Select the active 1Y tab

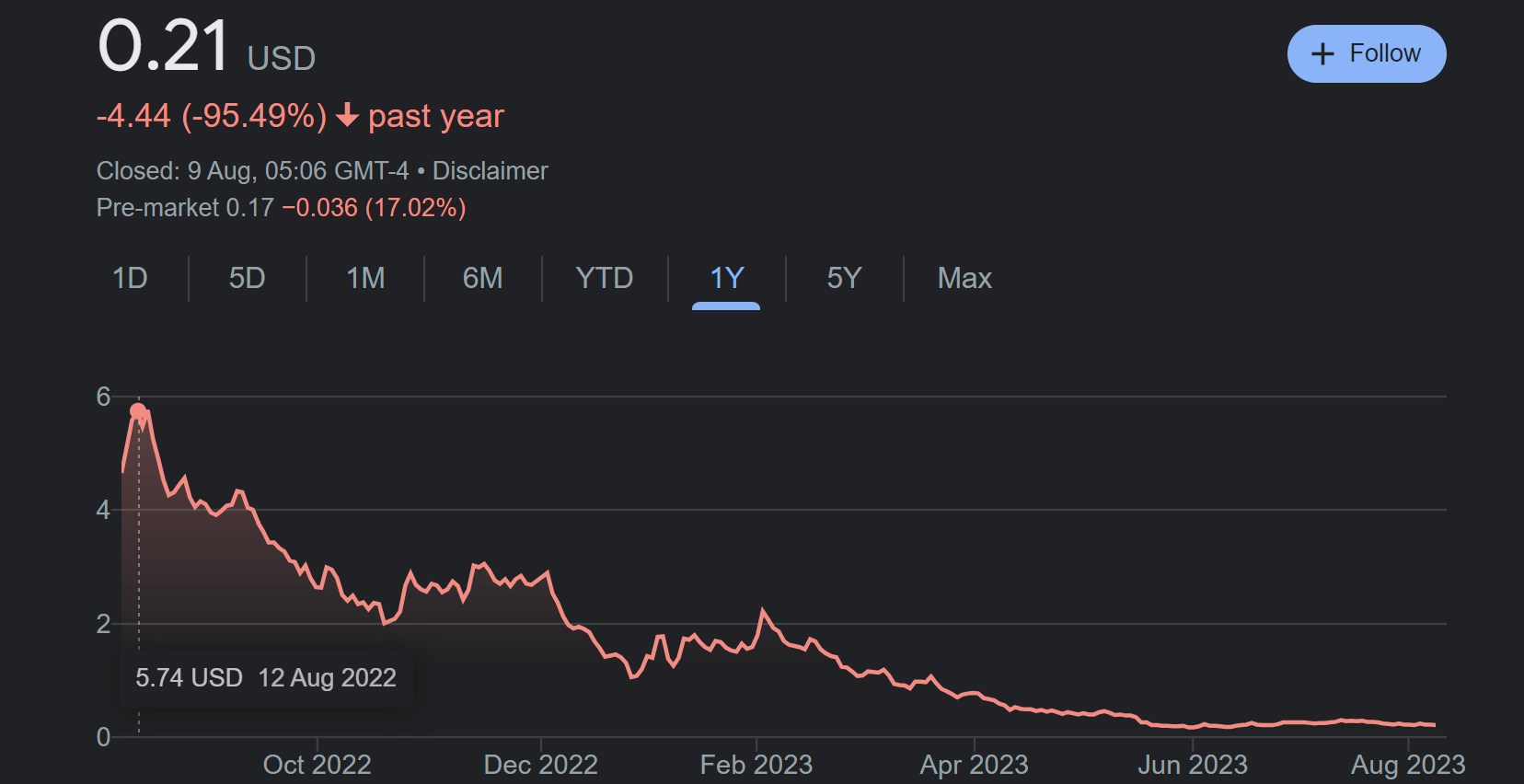pos(726,278)
